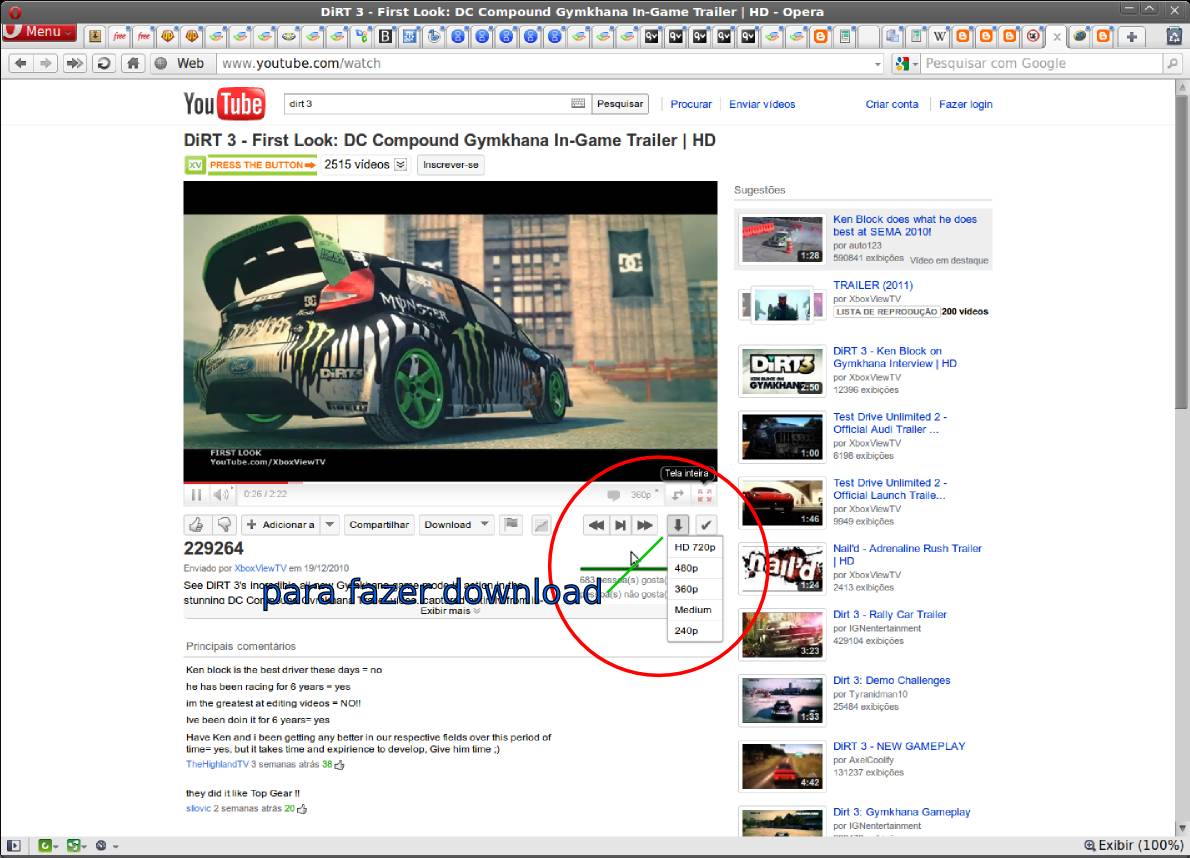Like the video with thumbs up
The image size is (1190, 858).
[x=197, y=524]
